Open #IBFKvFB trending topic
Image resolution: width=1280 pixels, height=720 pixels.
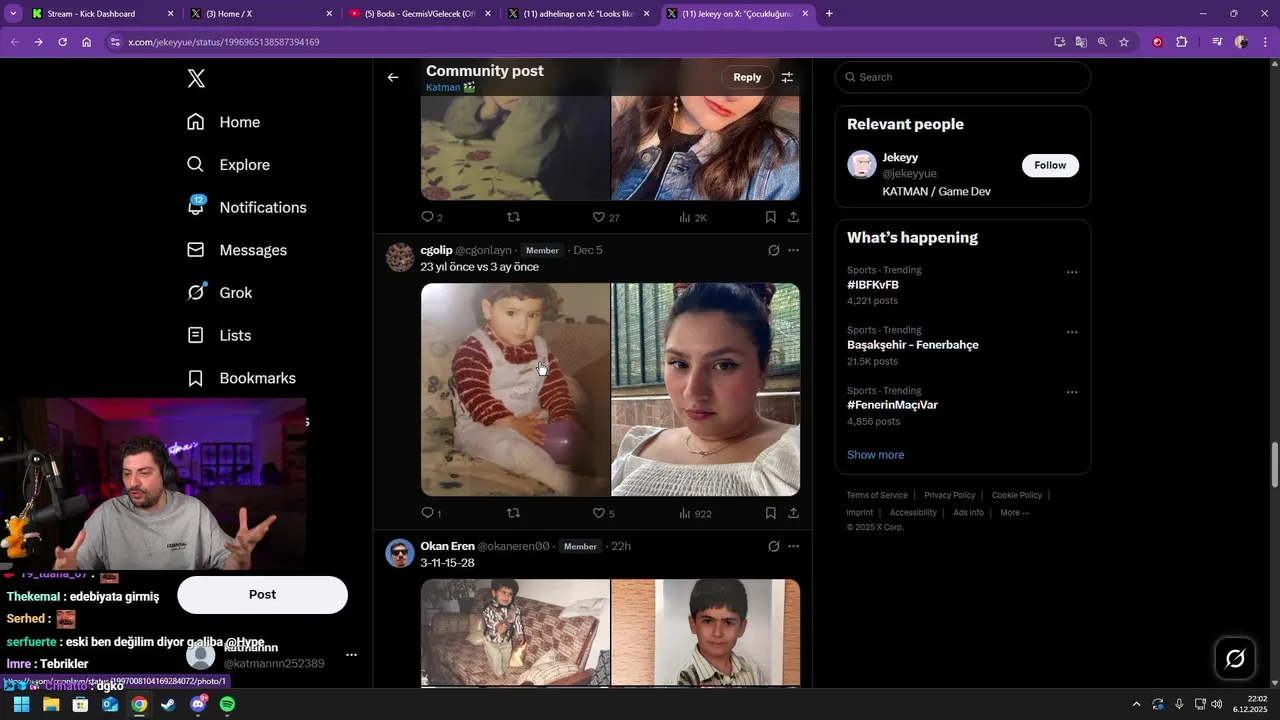873,285
